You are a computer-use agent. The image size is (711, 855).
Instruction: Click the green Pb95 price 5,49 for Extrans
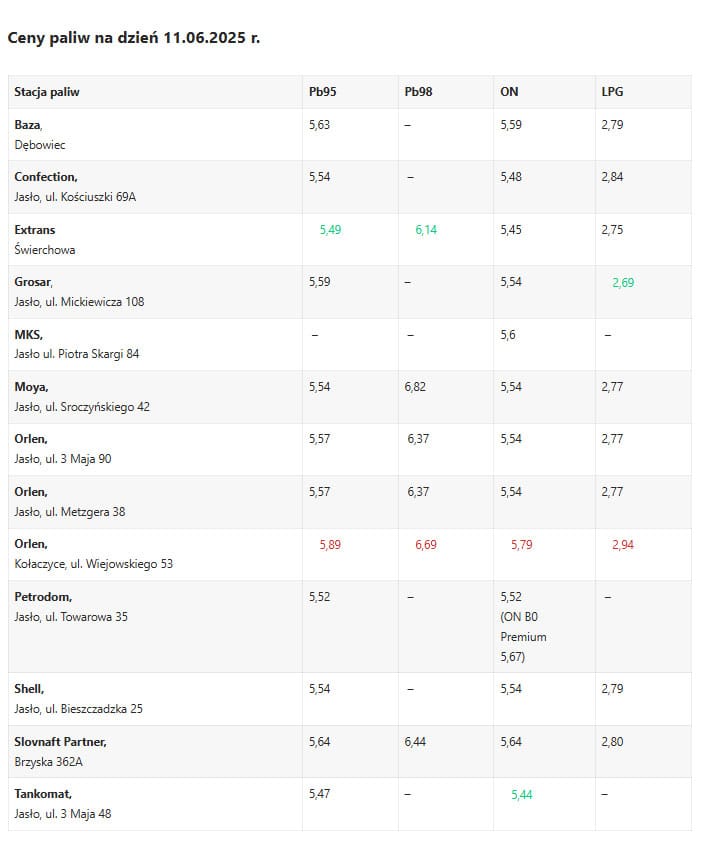330,230
